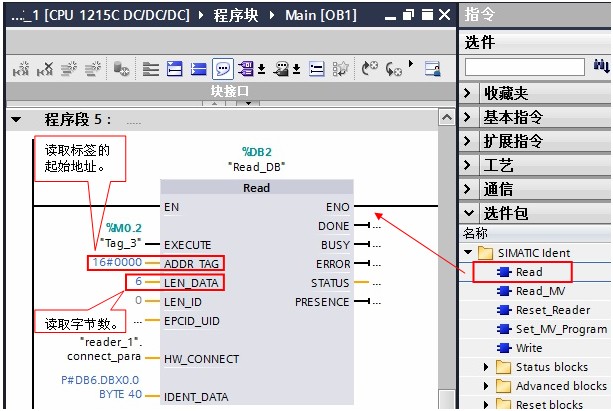Click the 指令 panel title
Image resolution: width=613 pixels, height=411 pixels.
pyautogui.click(x=479, y=14)
